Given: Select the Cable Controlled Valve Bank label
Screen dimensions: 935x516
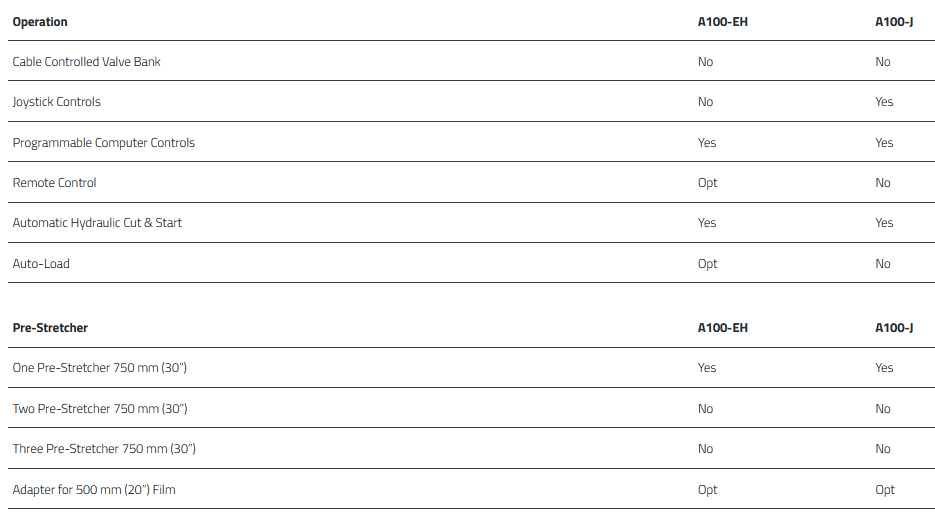Looking at the screenshot, I should [x=86, y=62].
